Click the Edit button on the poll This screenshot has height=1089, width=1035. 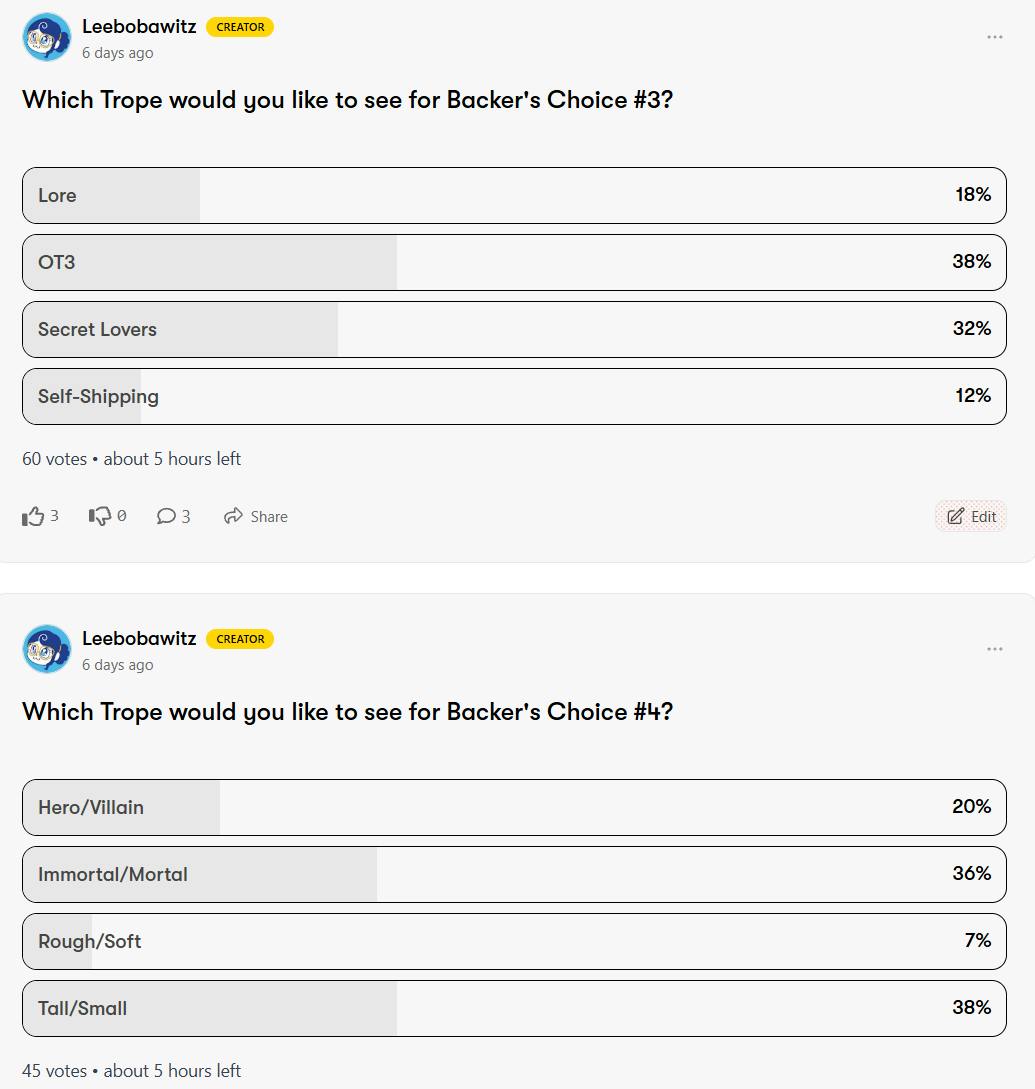971,516
